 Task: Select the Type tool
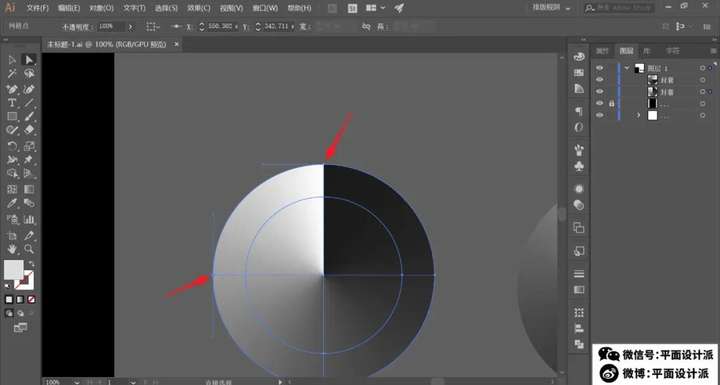(12, 103)
